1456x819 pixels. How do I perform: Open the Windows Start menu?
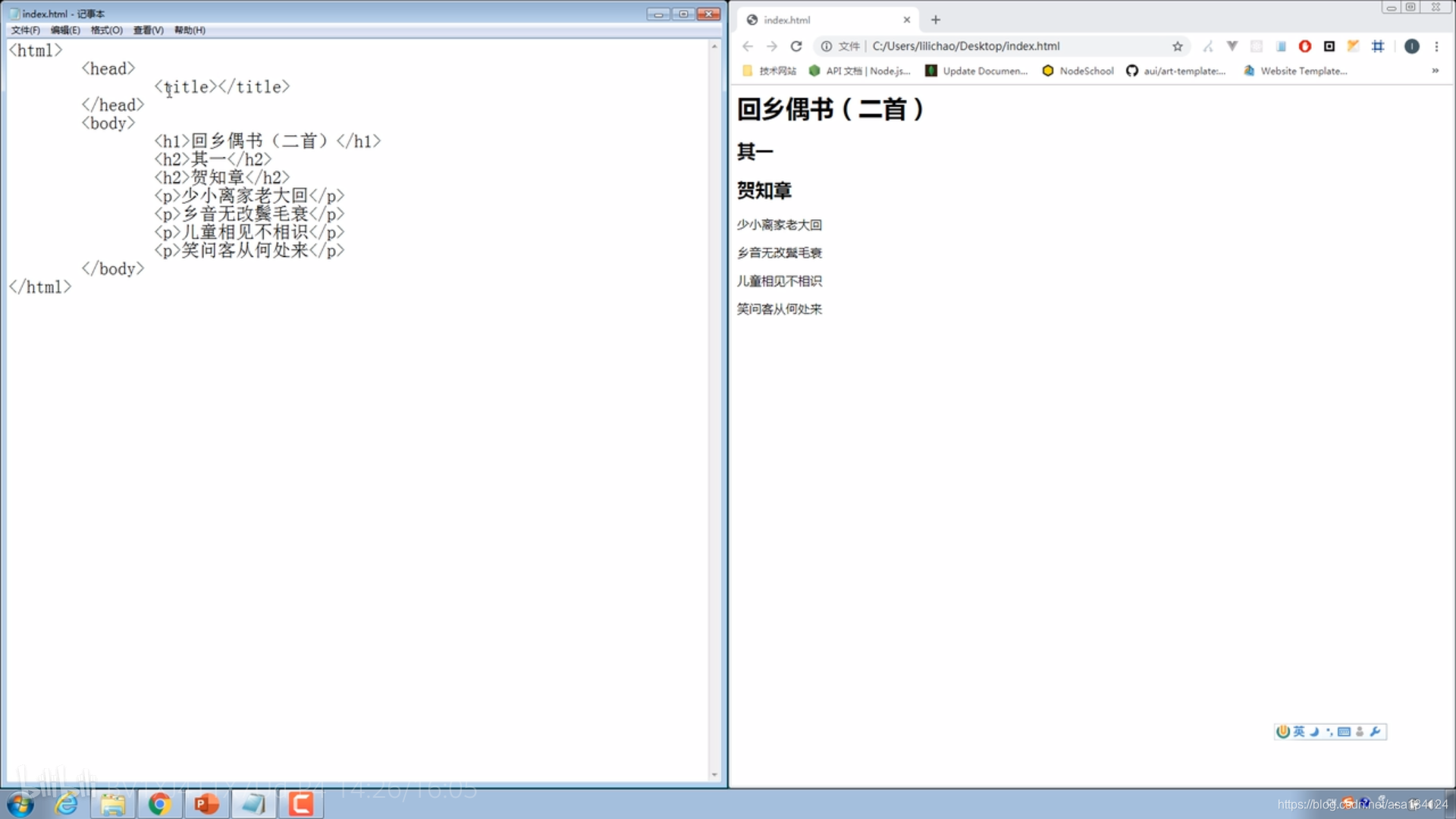[20, 804]
